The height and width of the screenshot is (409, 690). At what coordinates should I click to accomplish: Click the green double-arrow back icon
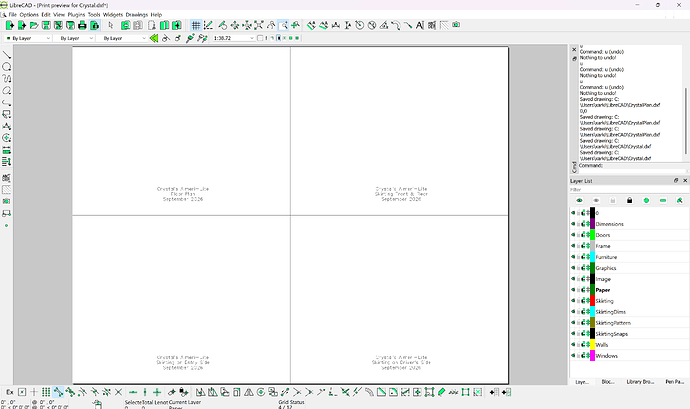[154, 38]
